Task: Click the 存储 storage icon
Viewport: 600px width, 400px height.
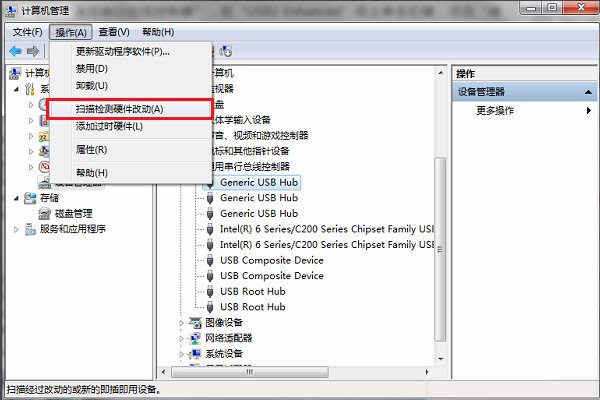Action: tap(30, 198)
